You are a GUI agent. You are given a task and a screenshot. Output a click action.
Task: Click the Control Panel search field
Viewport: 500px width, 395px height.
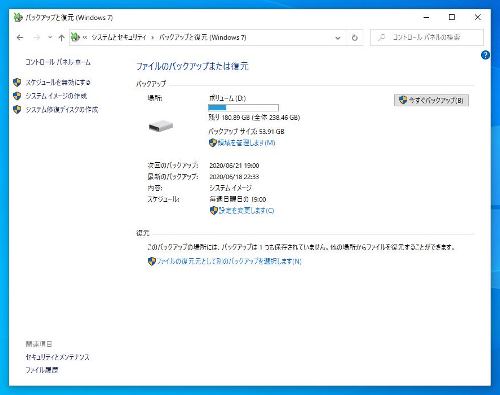point(427,37)
